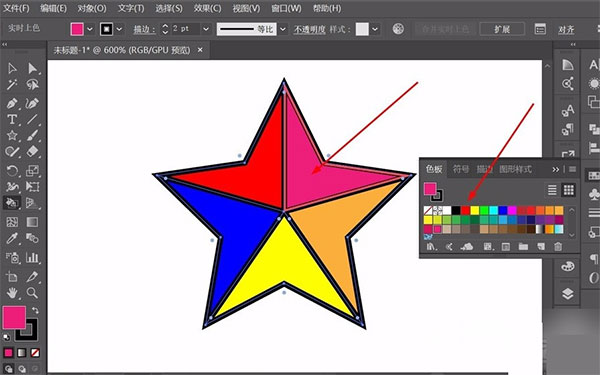This screenshot has width=600, height=375.
Task: Select the Curvature tool
Action: (33, 103)
